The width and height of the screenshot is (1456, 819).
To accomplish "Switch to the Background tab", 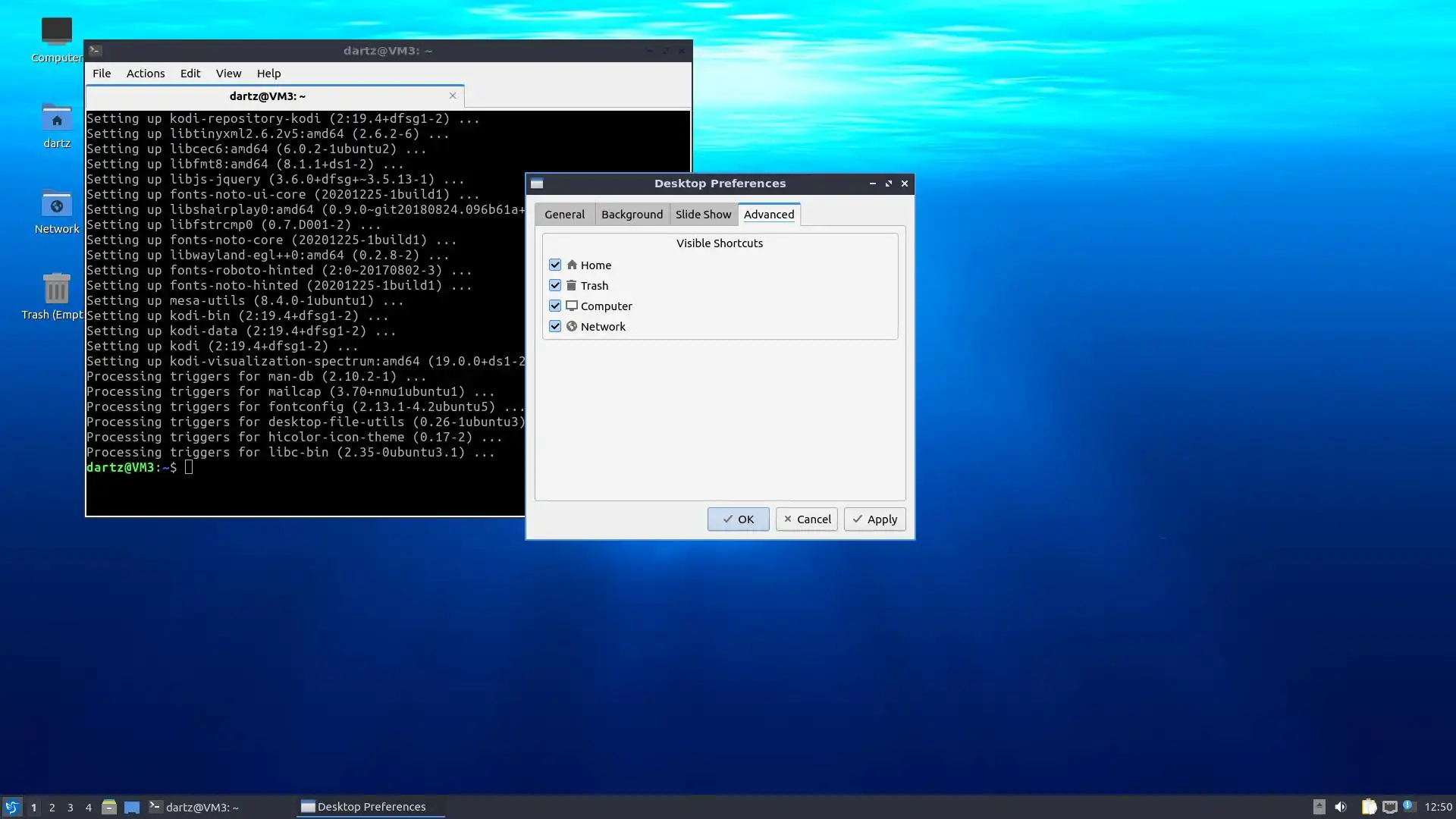I will tap(632, 215).
